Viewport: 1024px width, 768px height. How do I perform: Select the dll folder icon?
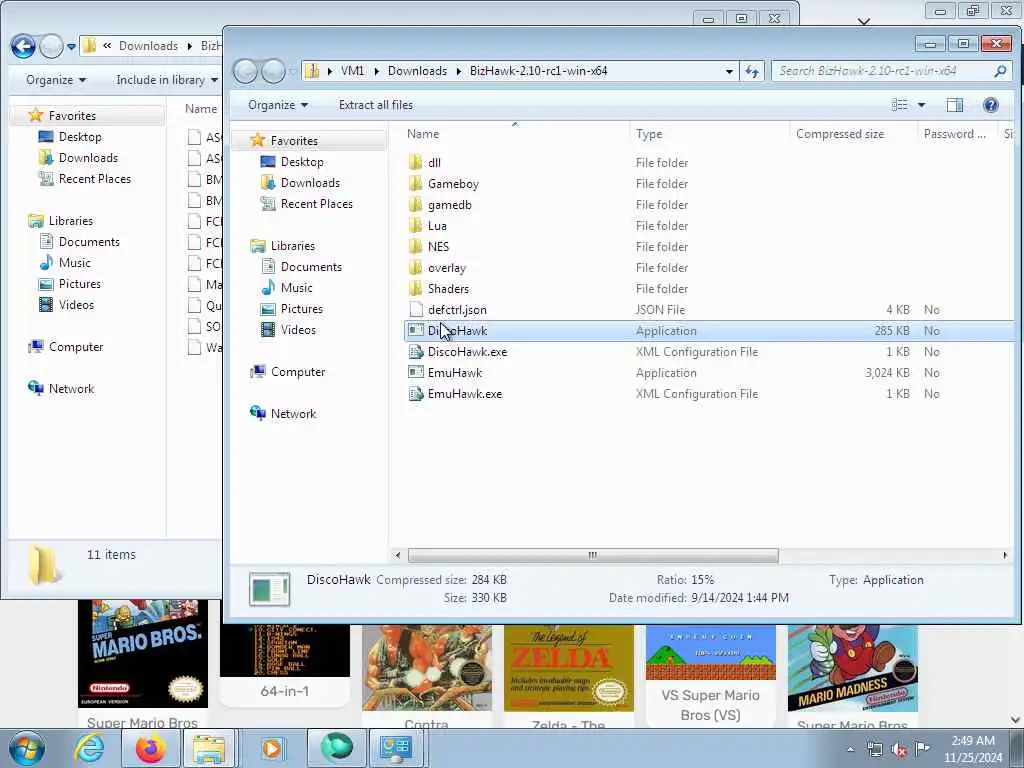(415, 163)
